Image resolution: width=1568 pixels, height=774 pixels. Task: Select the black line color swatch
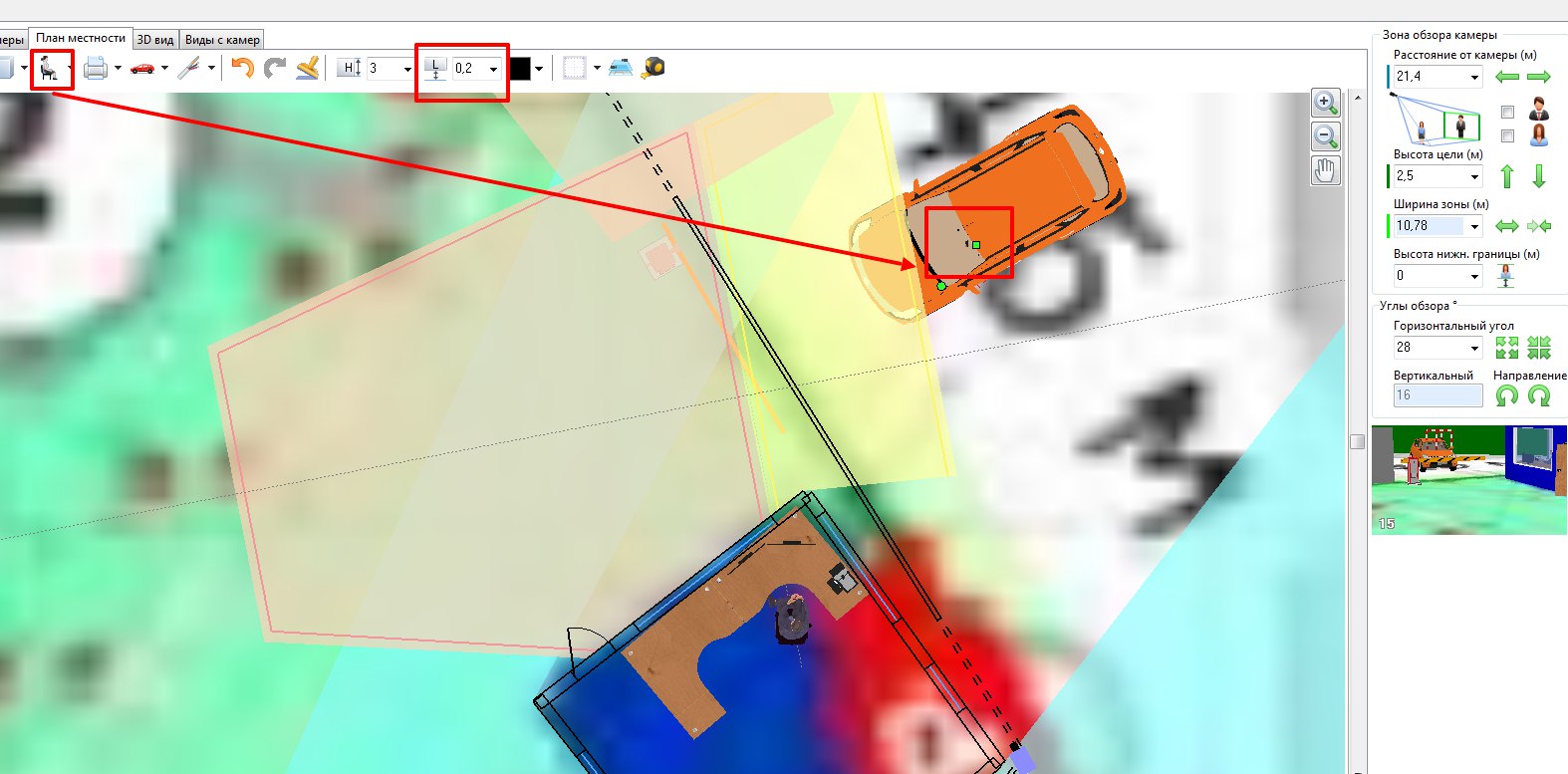(x=520, y=69)
